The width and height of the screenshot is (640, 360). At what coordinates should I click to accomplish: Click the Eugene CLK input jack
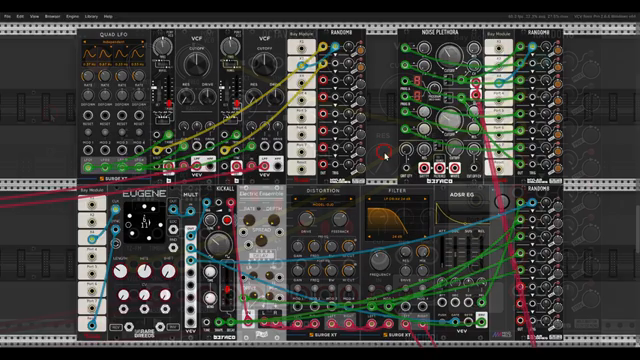(116, 209)
